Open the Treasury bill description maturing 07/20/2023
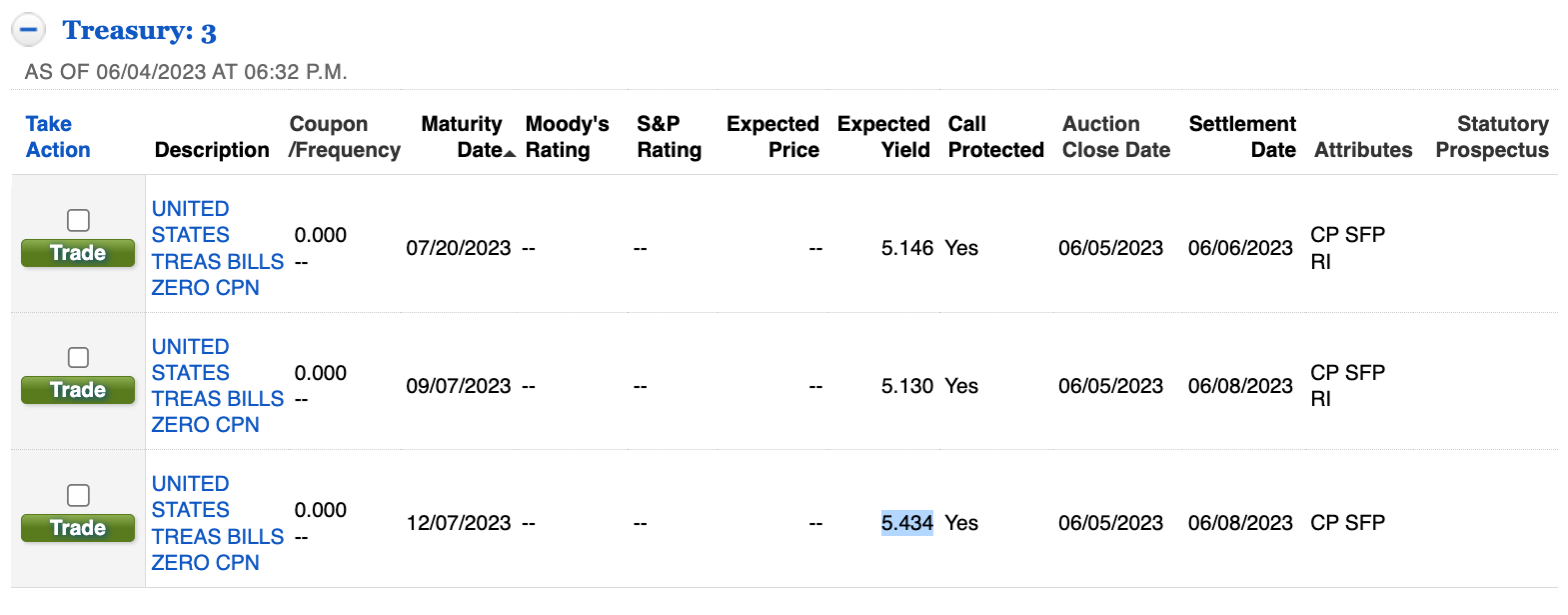This screenshot has height=615, width=1568. click(x=218, y=248)
